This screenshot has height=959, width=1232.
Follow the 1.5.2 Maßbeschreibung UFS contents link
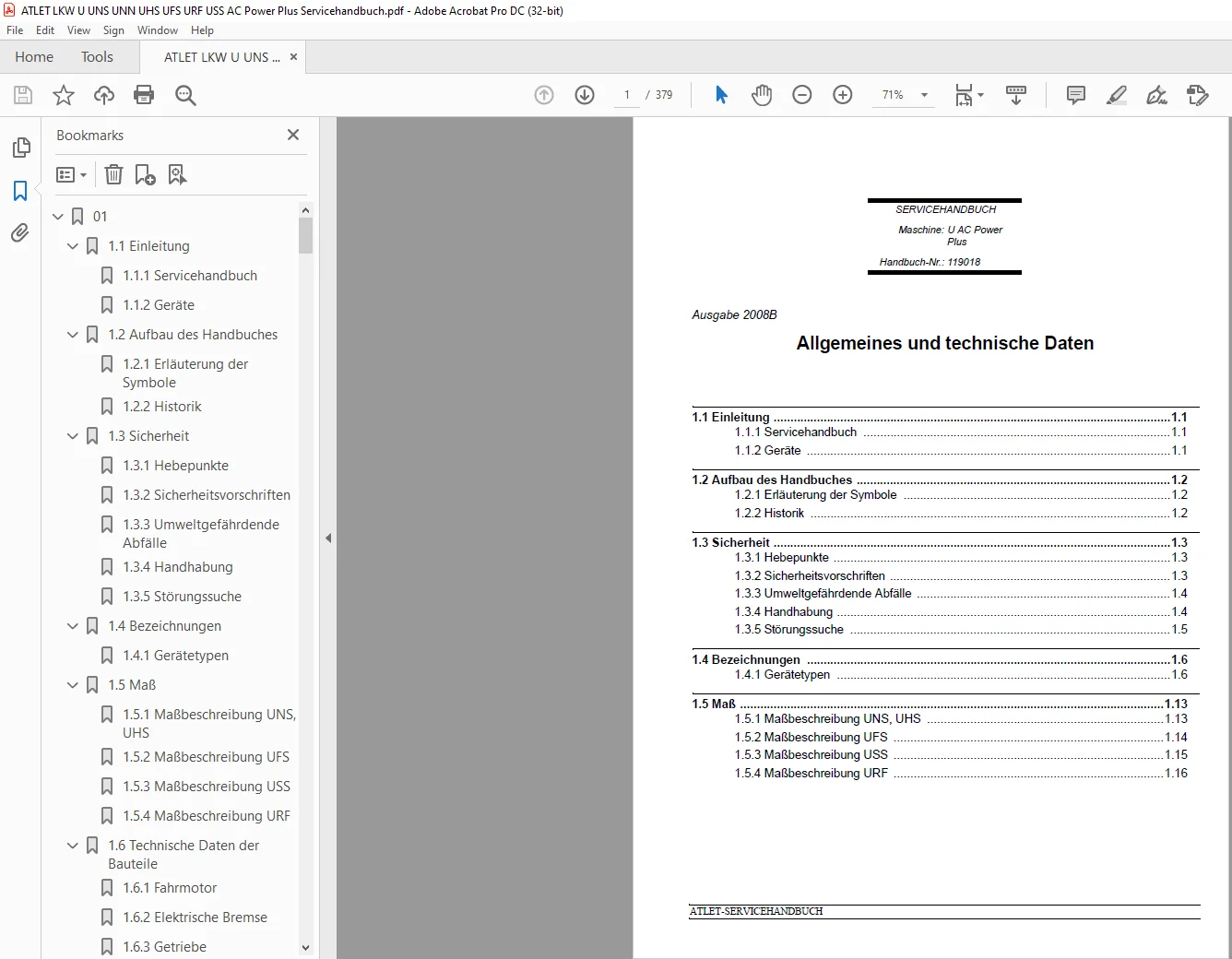pyautogui.click(x=961, y=738)
